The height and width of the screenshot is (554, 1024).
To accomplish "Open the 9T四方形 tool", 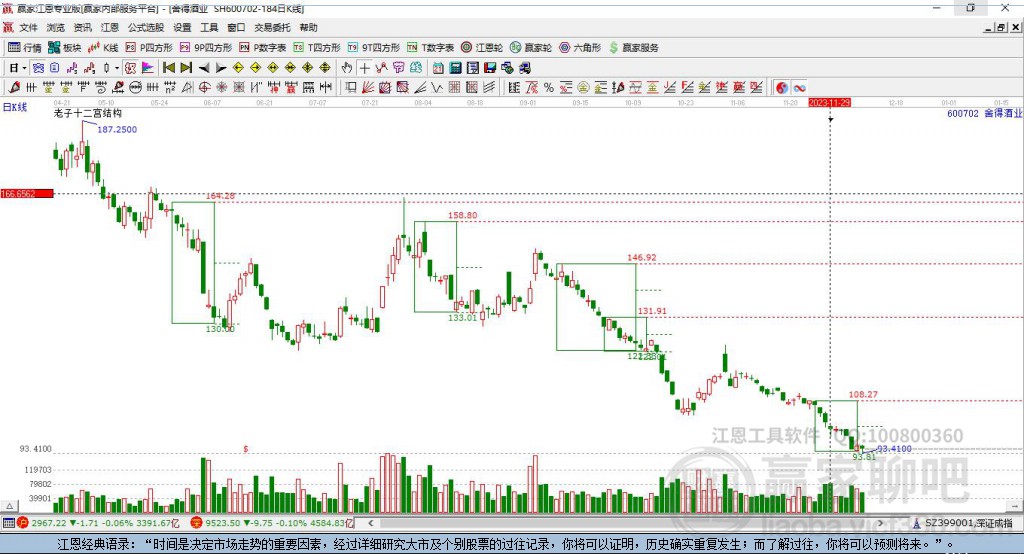I will 374,48.
